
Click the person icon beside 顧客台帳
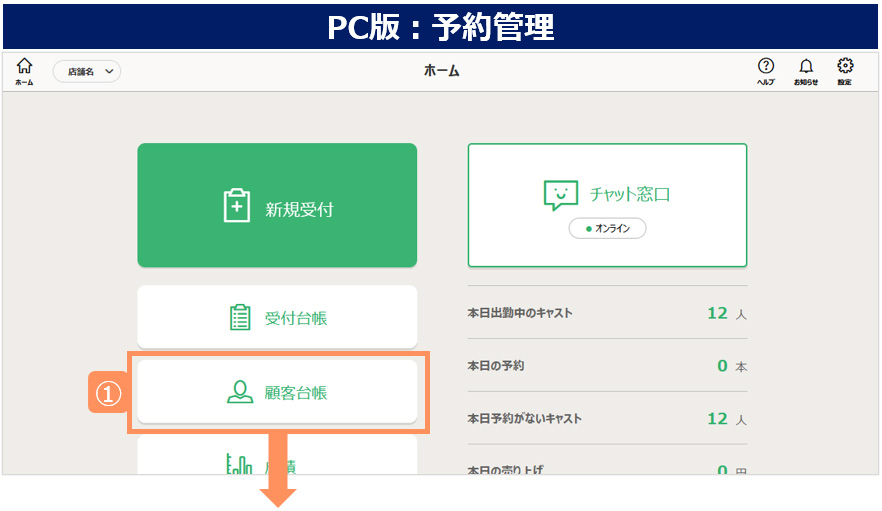[x=240, y=392]
